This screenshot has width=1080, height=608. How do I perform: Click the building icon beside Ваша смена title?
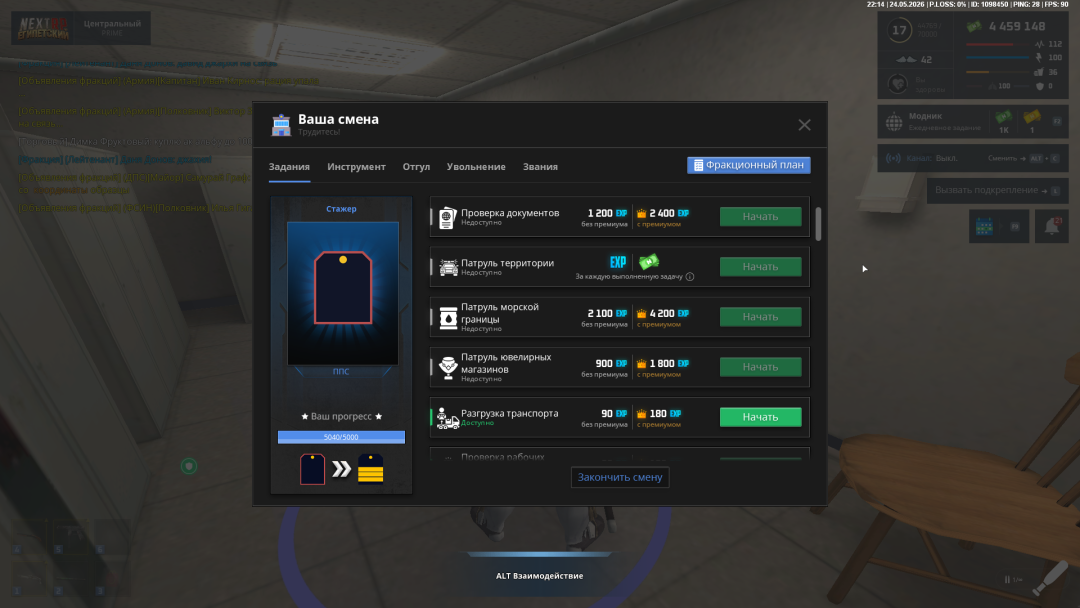point(281,125)
